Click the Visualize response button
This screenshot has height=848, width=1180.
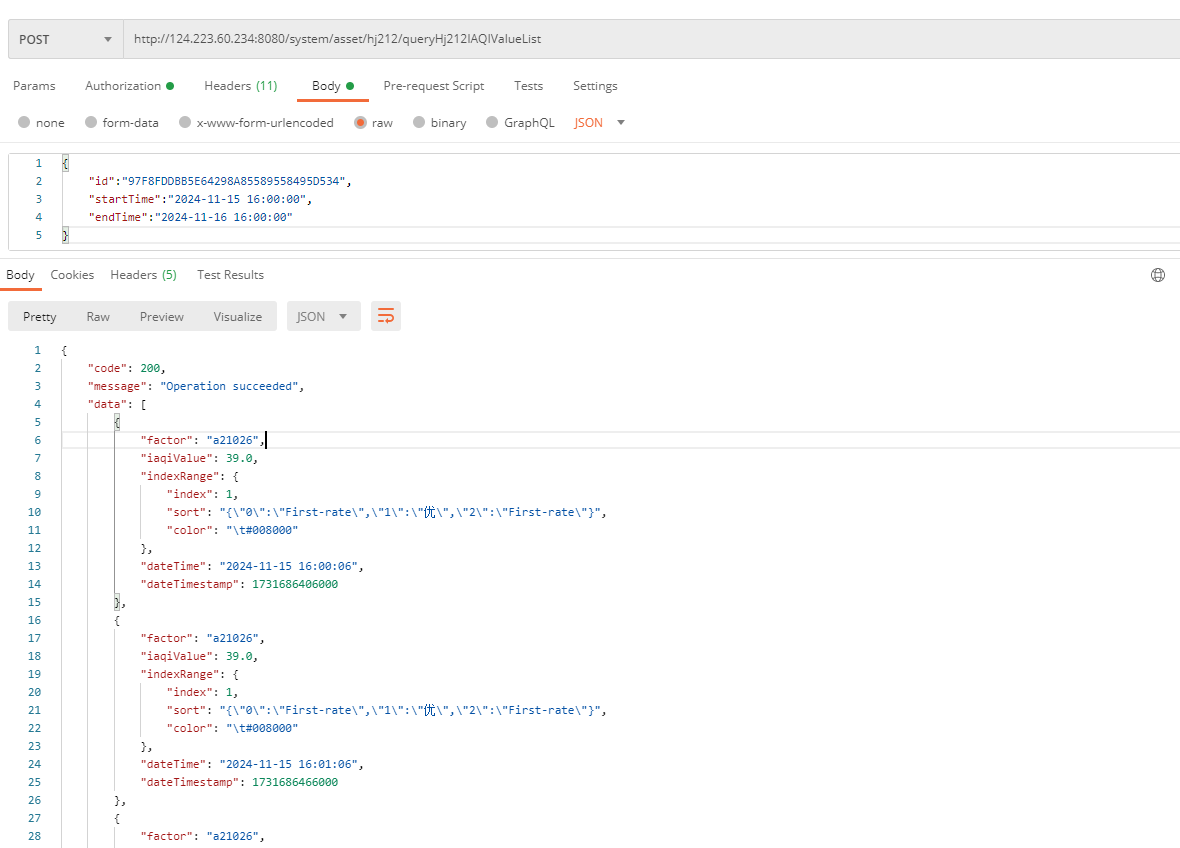(x=237, y=316)
